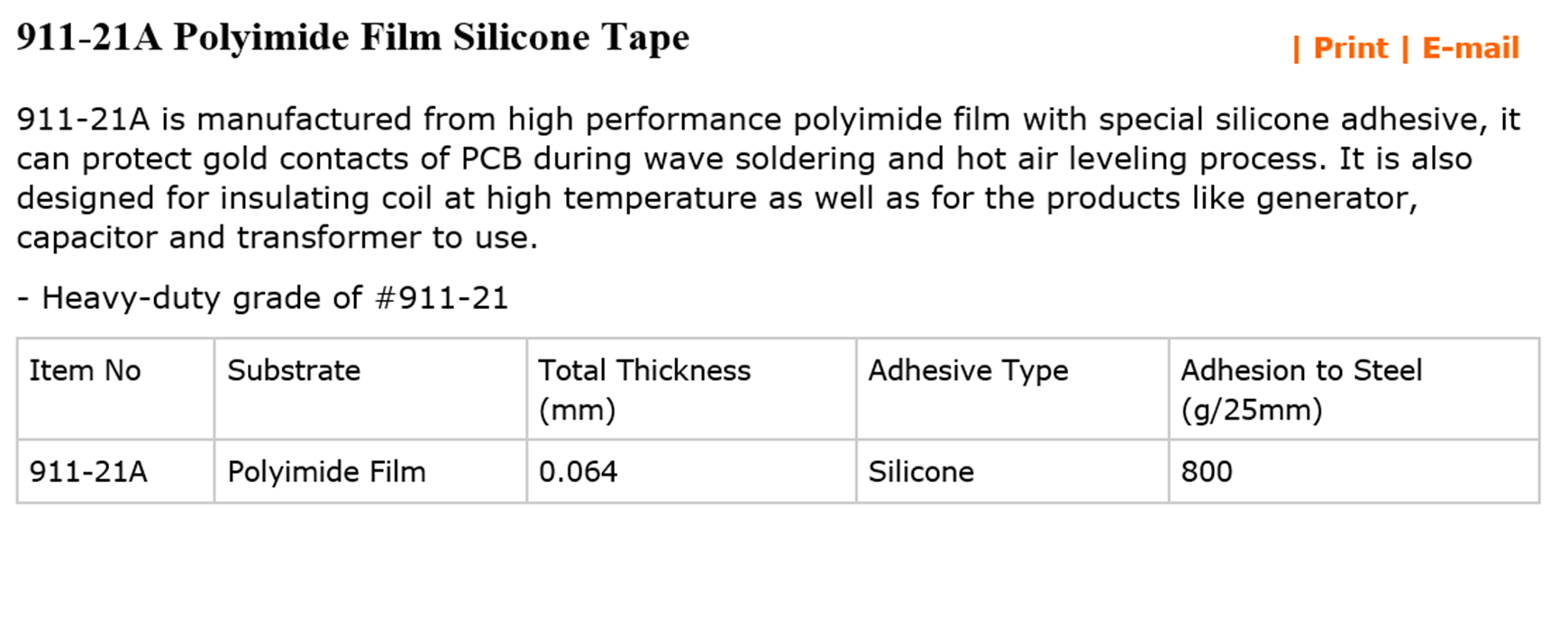The height and width of the screenshot is (644, 1568).
Task: Click the word transformer in the description
Action: click(x=329, y=238)
